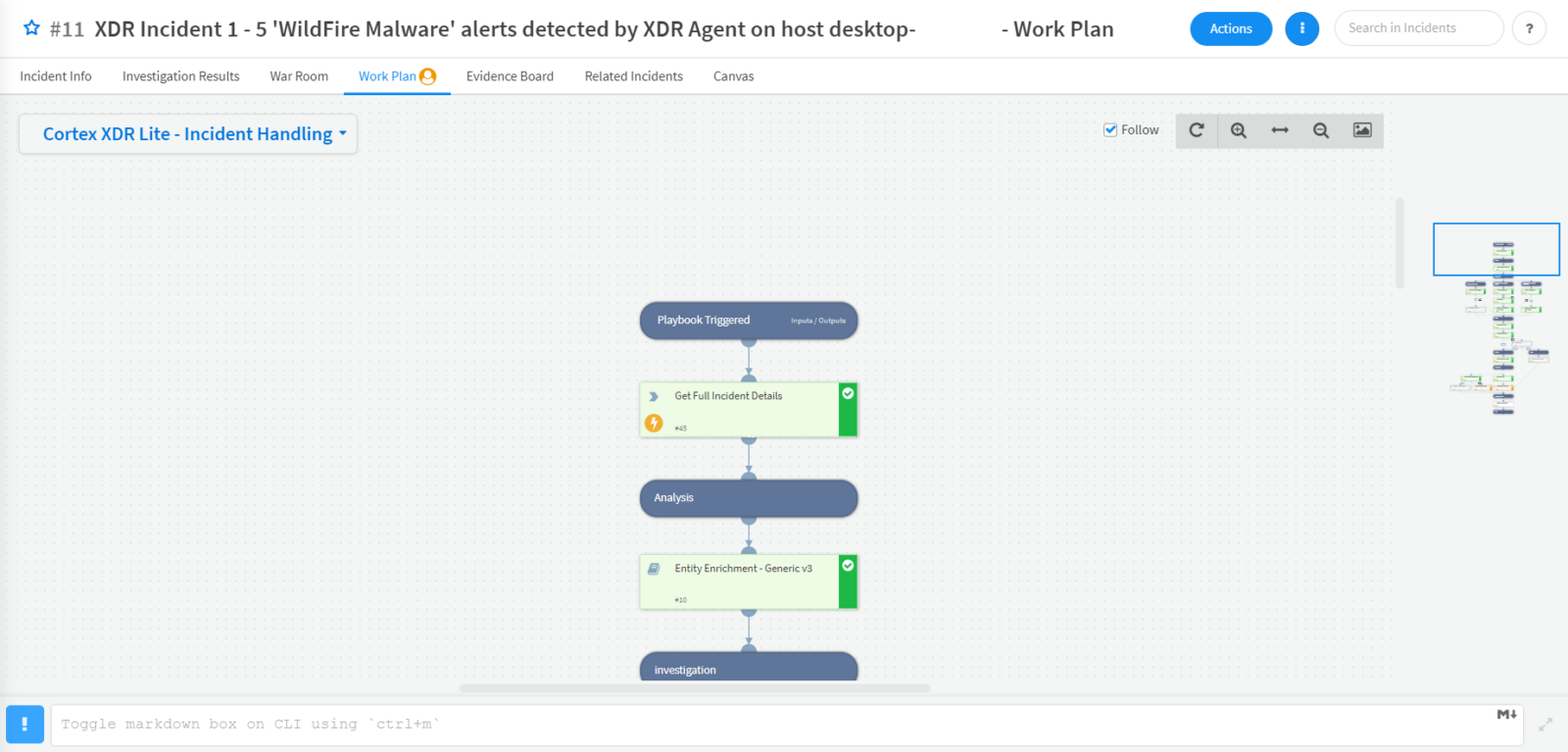Screen dimensions: 1568x752
Task: Open the Investigation Results tab
Action: [181, 76]
